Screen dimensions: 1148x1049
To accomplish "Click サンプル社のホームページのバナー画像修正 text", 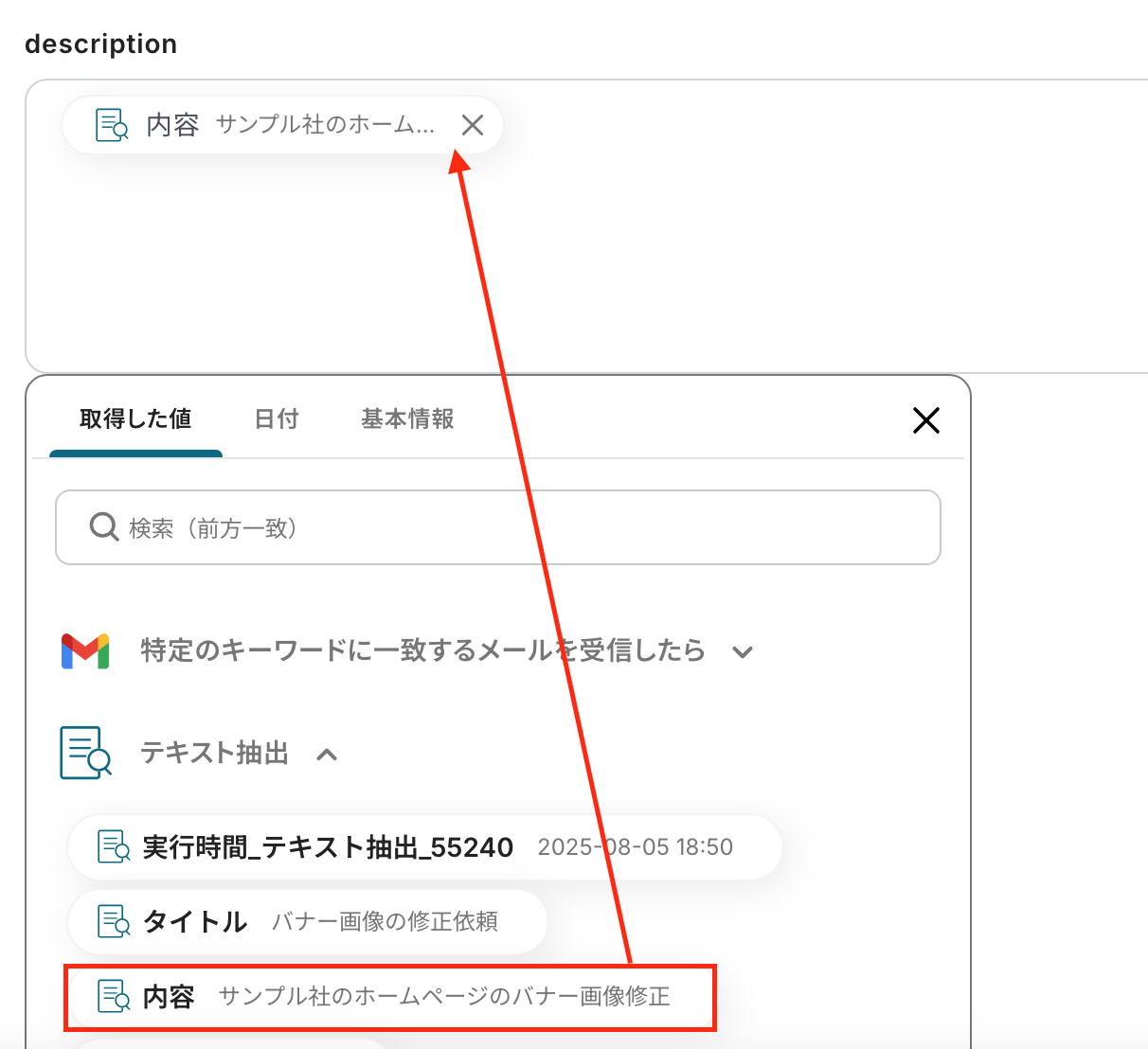I will pos(444,997).
